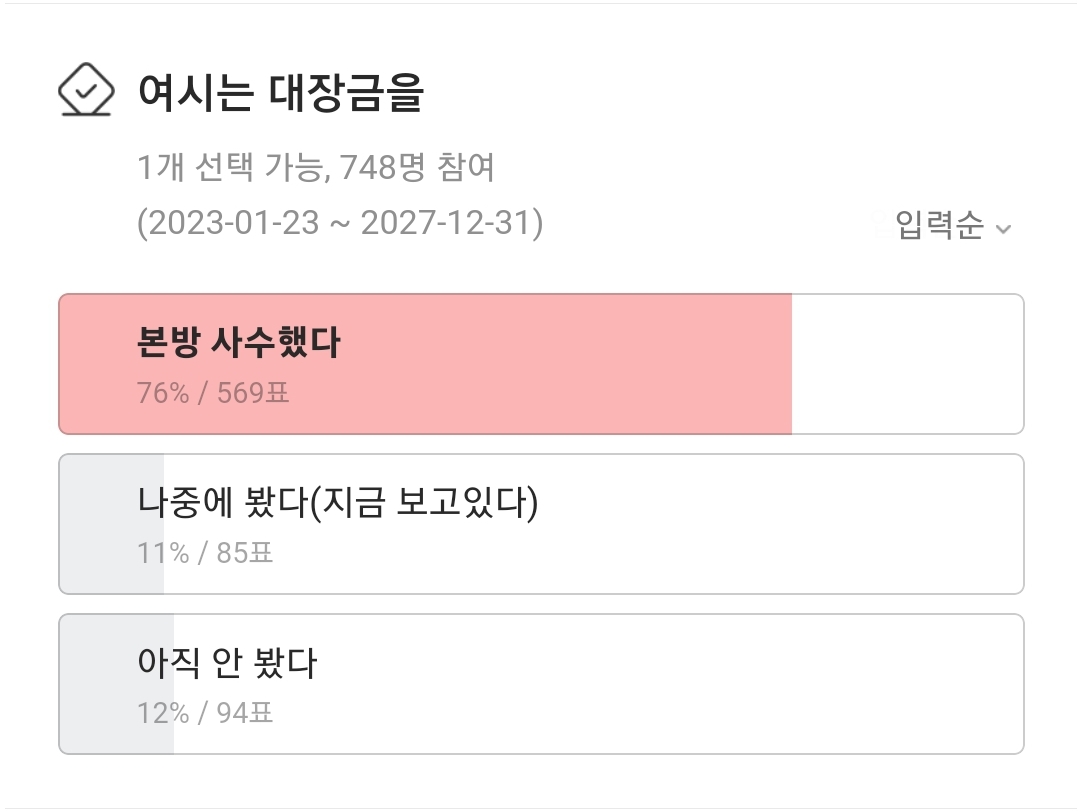Viewport: 1079px width, 812px height.
Task: Click the chevron arrow next to 입력순
Action: click(x=1004, y=228)
